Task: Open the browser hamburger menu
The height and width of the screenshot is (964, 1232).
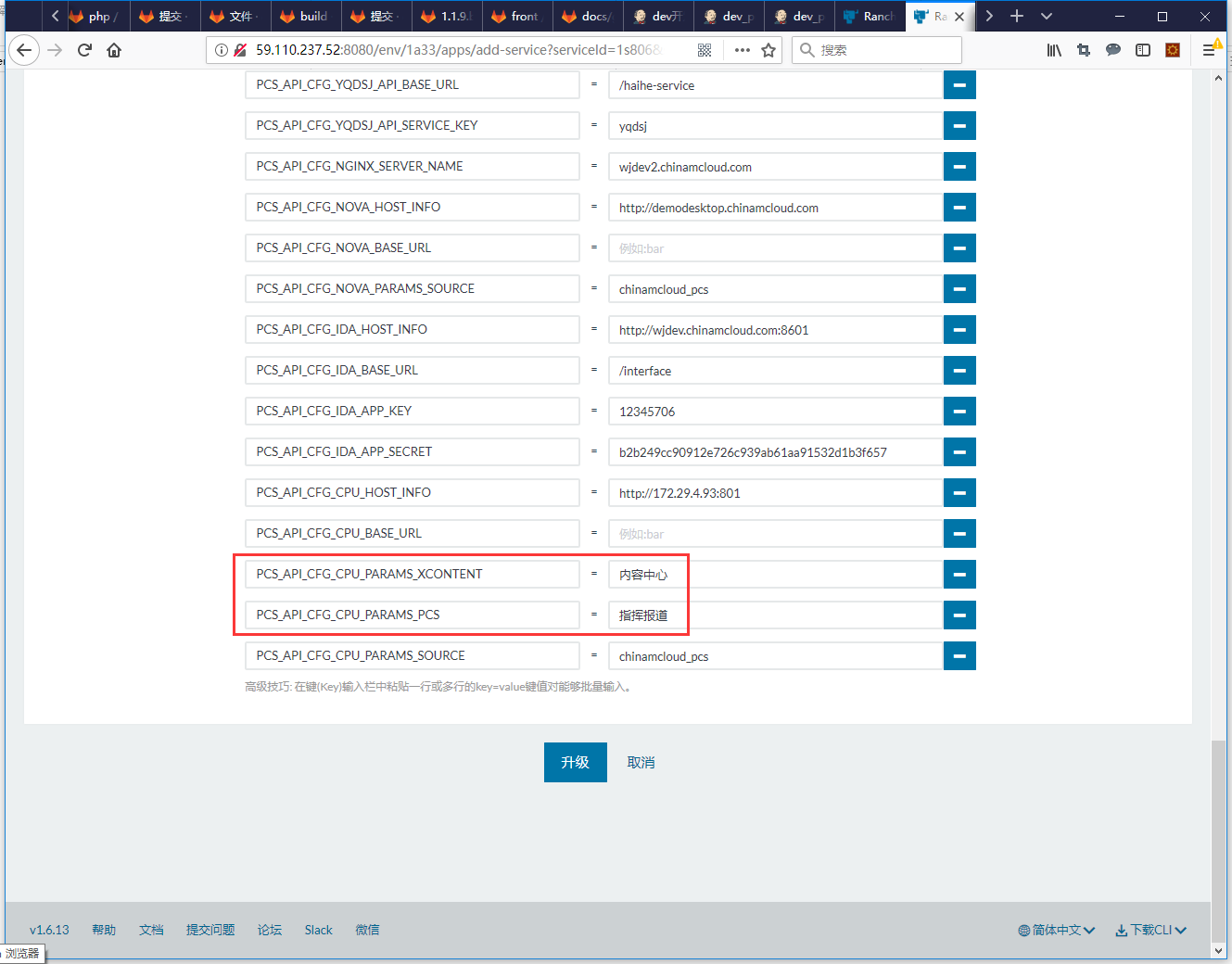Action: click(x=1210, y=50)
